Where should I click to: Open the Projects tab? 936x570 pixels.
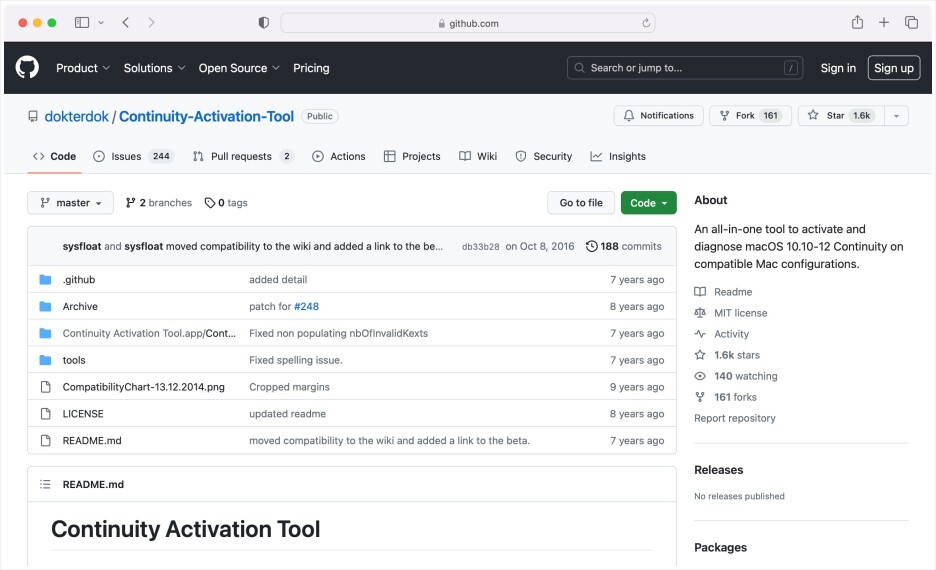(412, 156)
